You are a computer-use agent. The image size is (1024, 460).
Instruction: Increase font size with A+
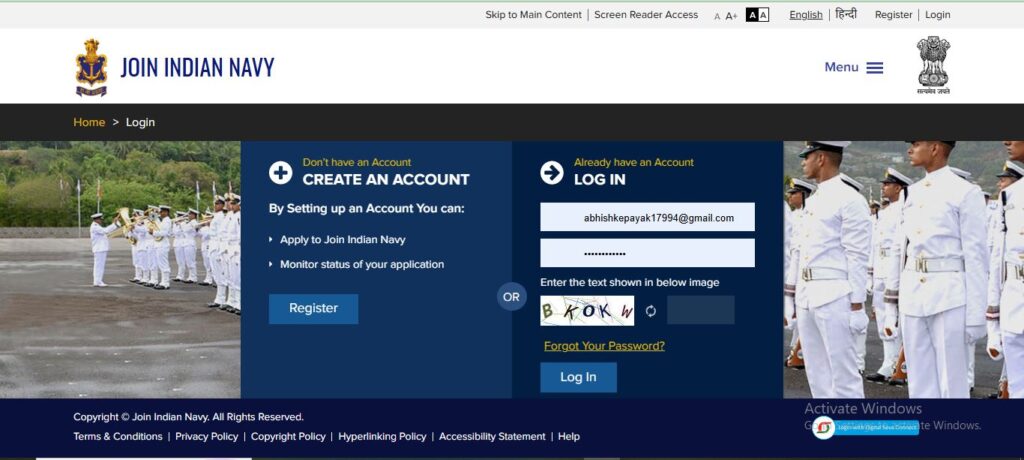tap(731, 16)
